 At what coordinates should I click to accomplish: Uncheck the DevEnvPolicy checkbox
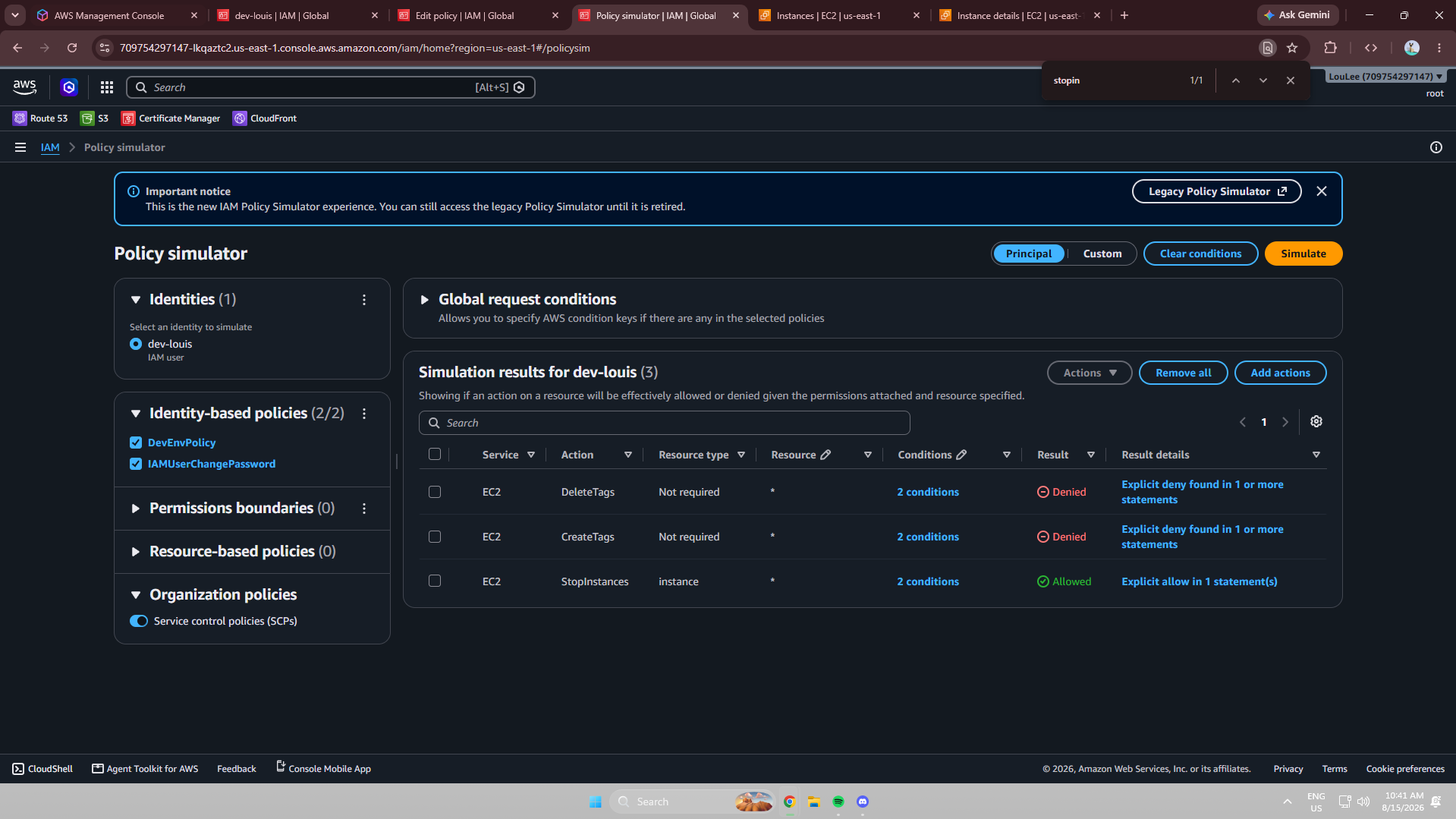pos(136,443)
